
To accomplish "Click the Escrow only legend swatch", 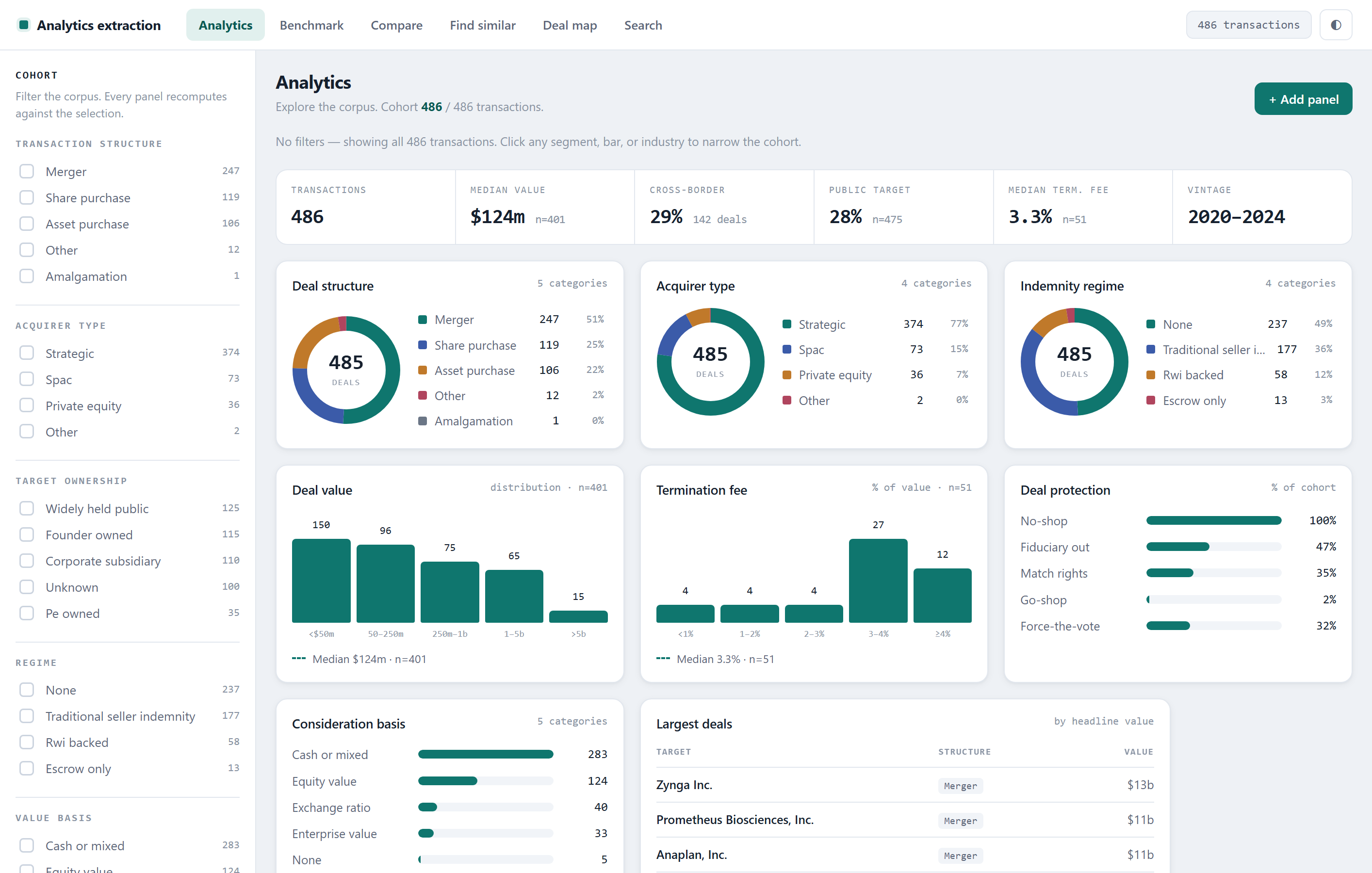I will click(1150, 400).
